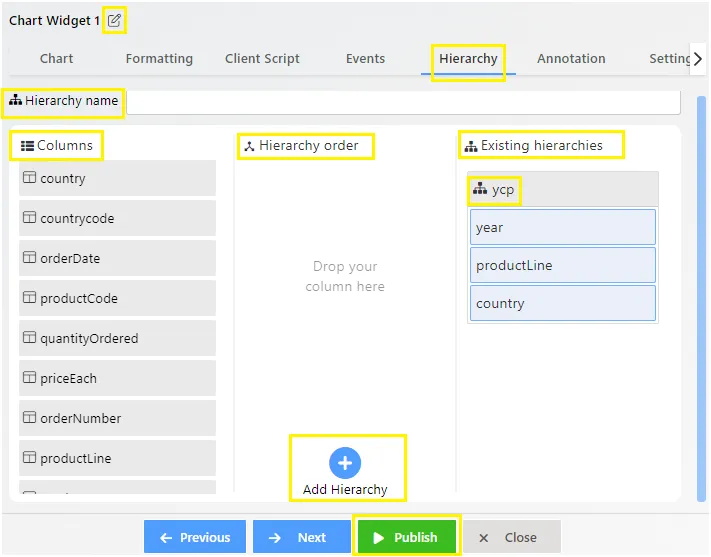Click the hierarchy icon beside ycp
Image resolution: width=711 pixels, height=557 pixels.
[480, 188]
